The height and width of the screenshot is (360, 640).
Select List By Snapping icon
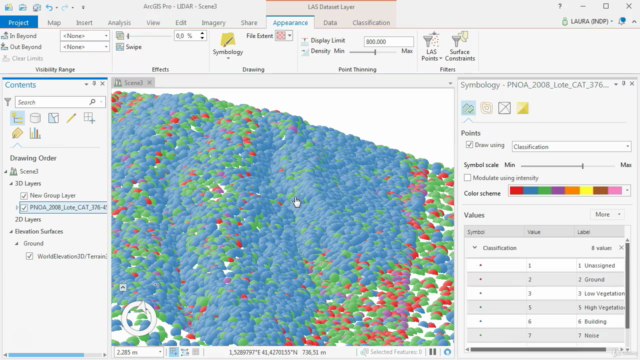point(89,118)
